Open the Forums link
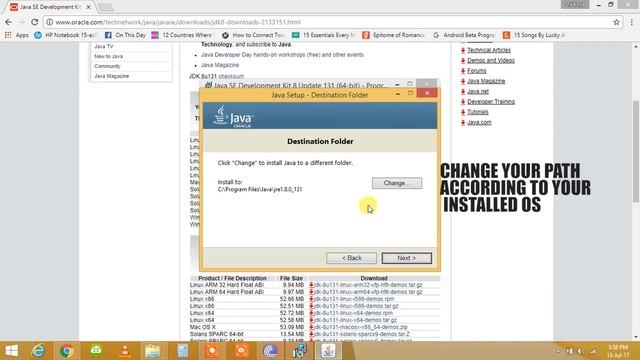The width and height of the screenshot is (640, 360). click(x=477, y=71)
